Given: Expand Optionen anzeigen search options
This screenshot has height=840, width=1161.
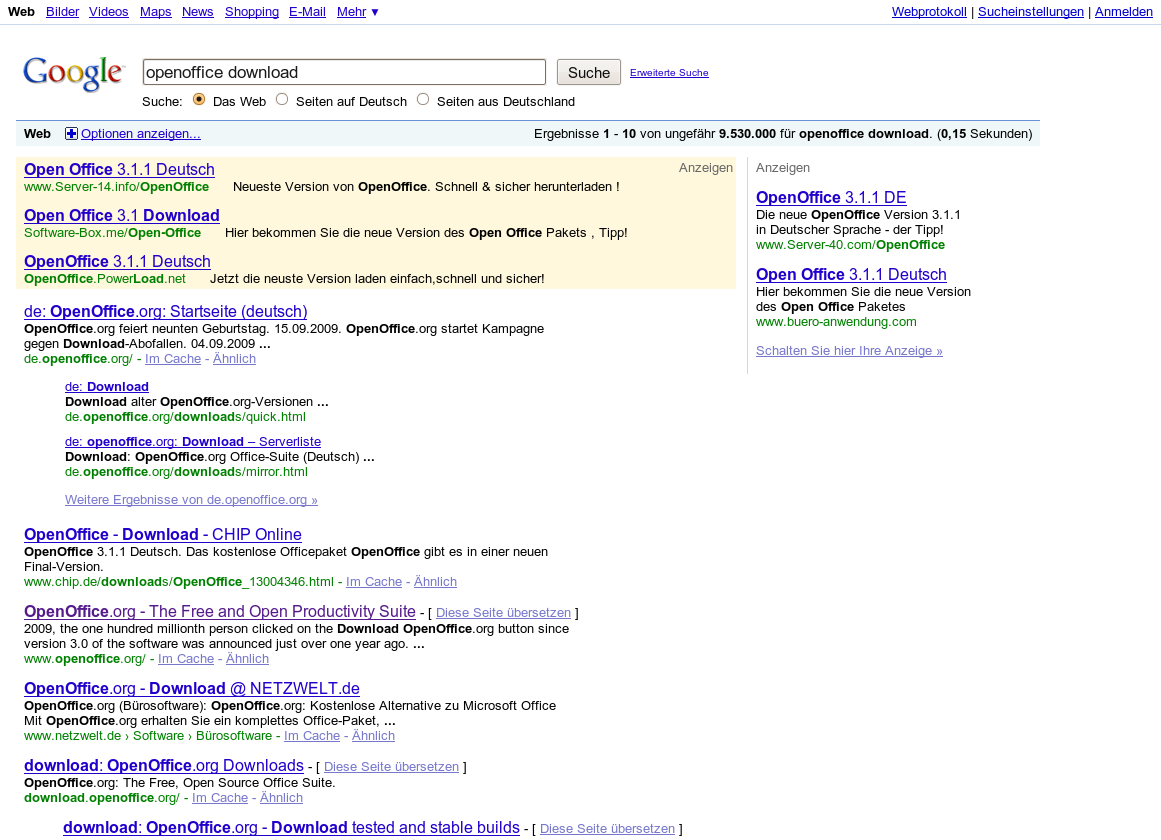Looking at the screenshot, I should tap(141, 134).
